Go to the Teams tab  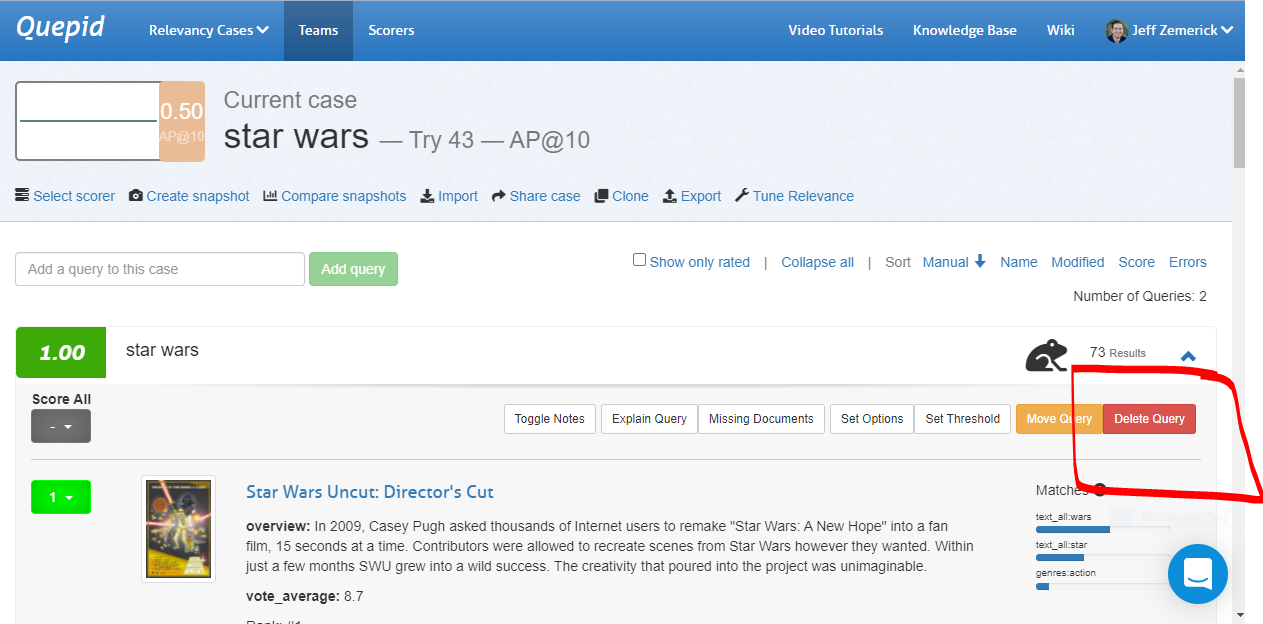318,30
